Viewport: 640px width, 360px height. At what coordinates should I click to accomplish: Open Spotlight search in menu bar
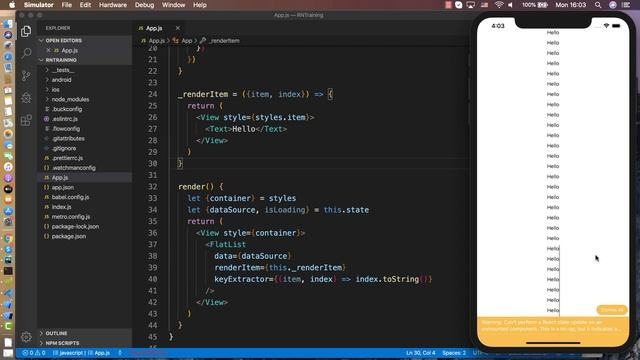coord(598,5)
